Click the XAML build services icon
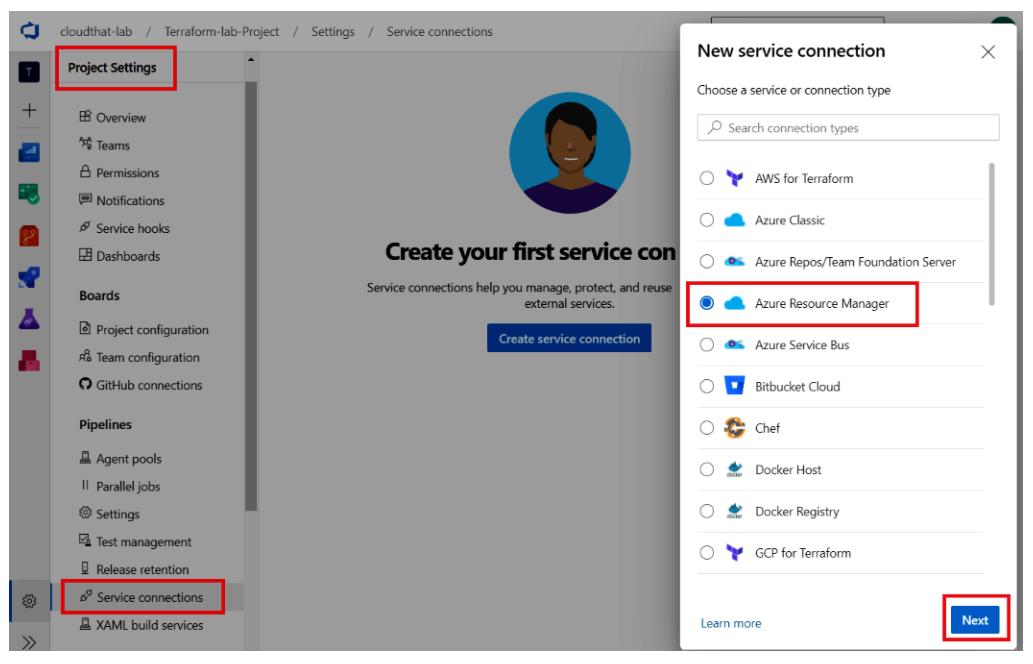 pos(85,623)
